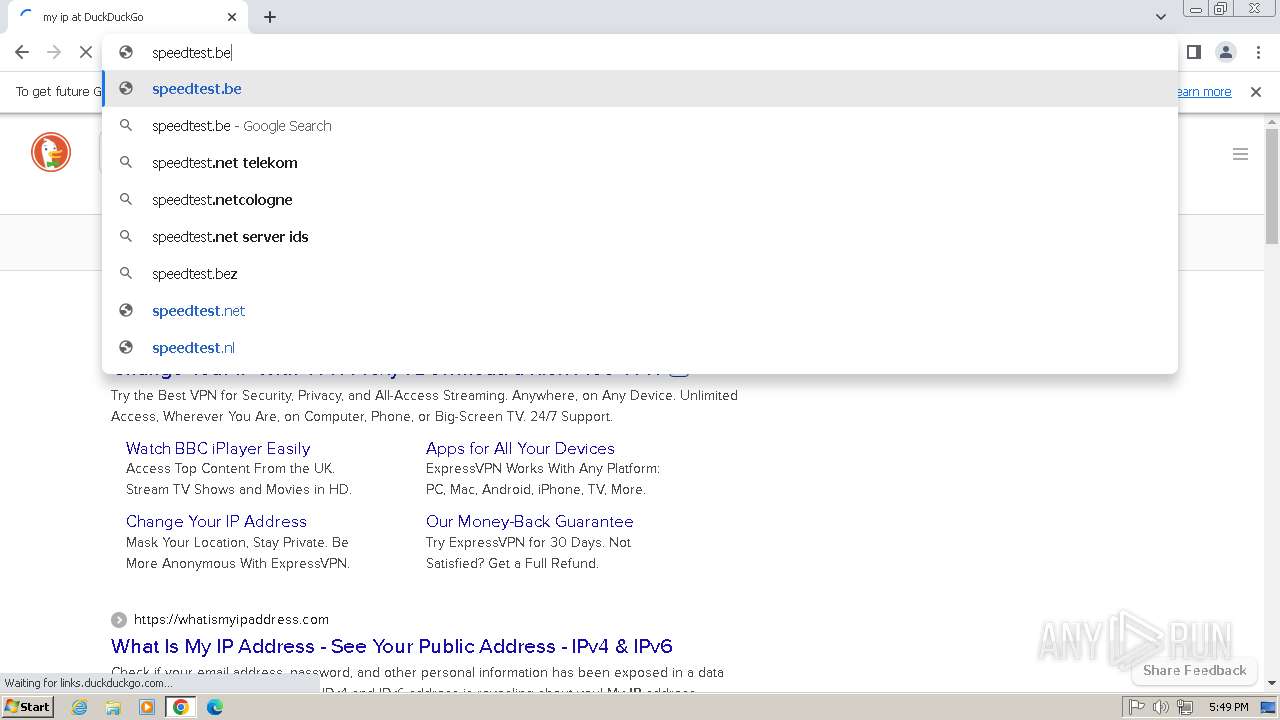Go back with the browser back arrow
Viewport: 1280px width, 720px height.
click(22, 52)
